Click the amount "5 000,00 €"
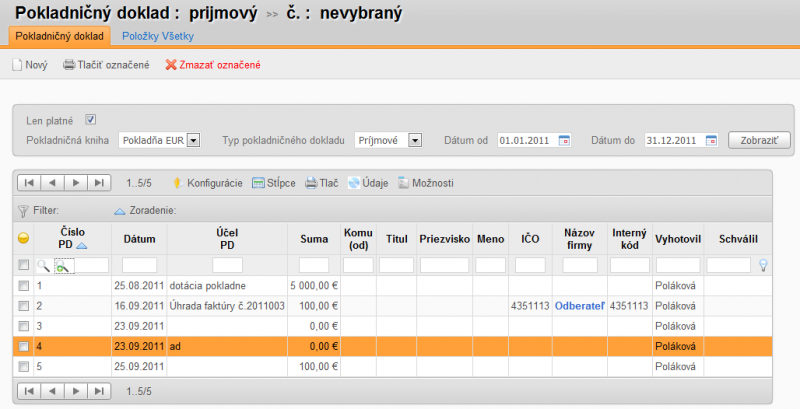 coord(314,286)
